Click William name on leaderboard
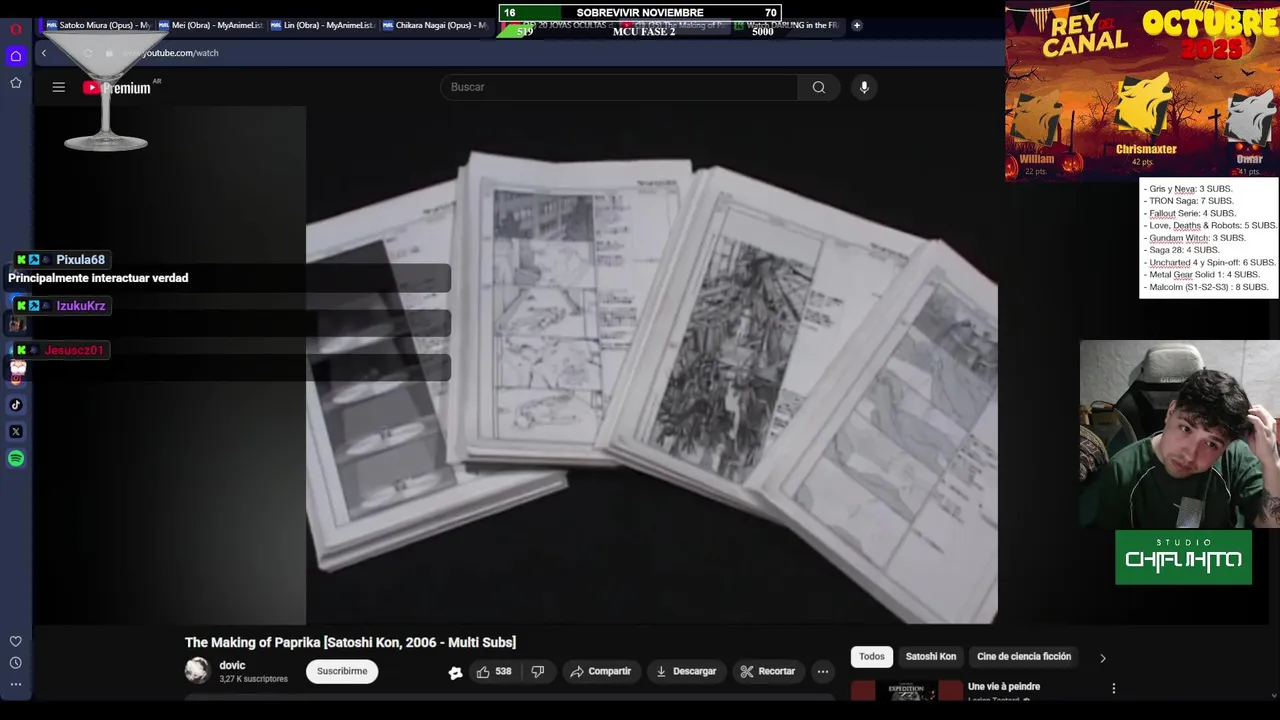 coord(1037,159)
